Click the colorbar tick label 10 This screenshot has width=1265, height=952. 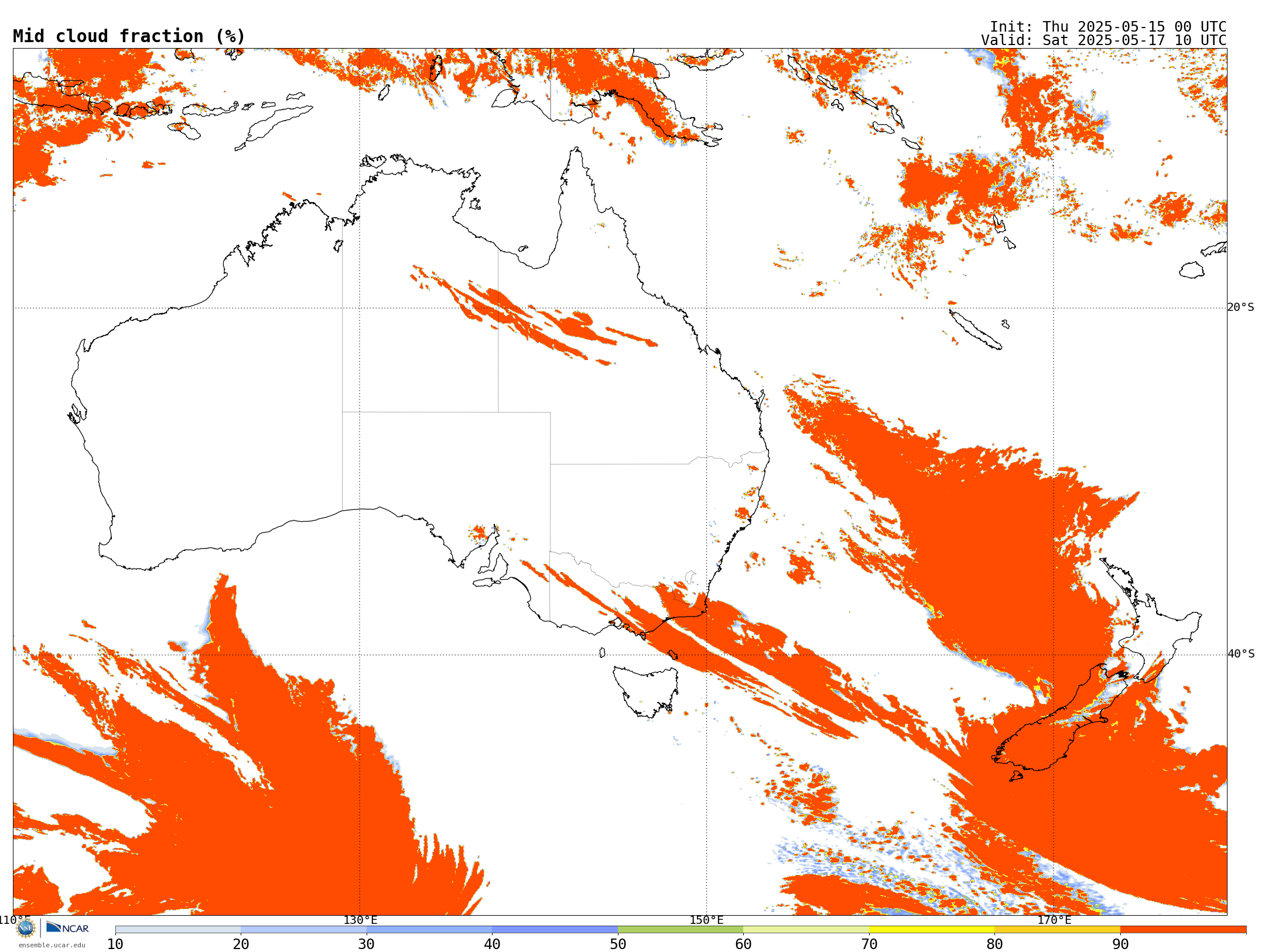click(115, 944)
